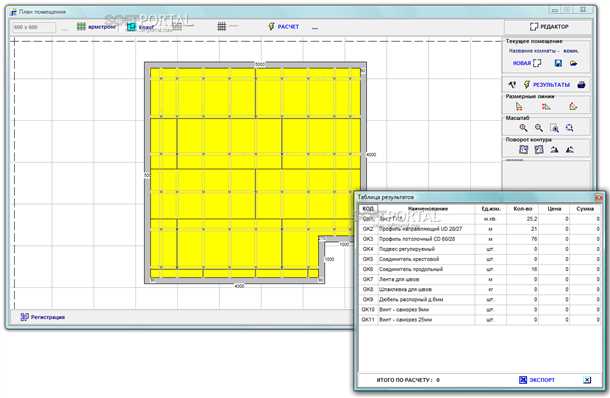Flip contour with first mirror icon

554,149
